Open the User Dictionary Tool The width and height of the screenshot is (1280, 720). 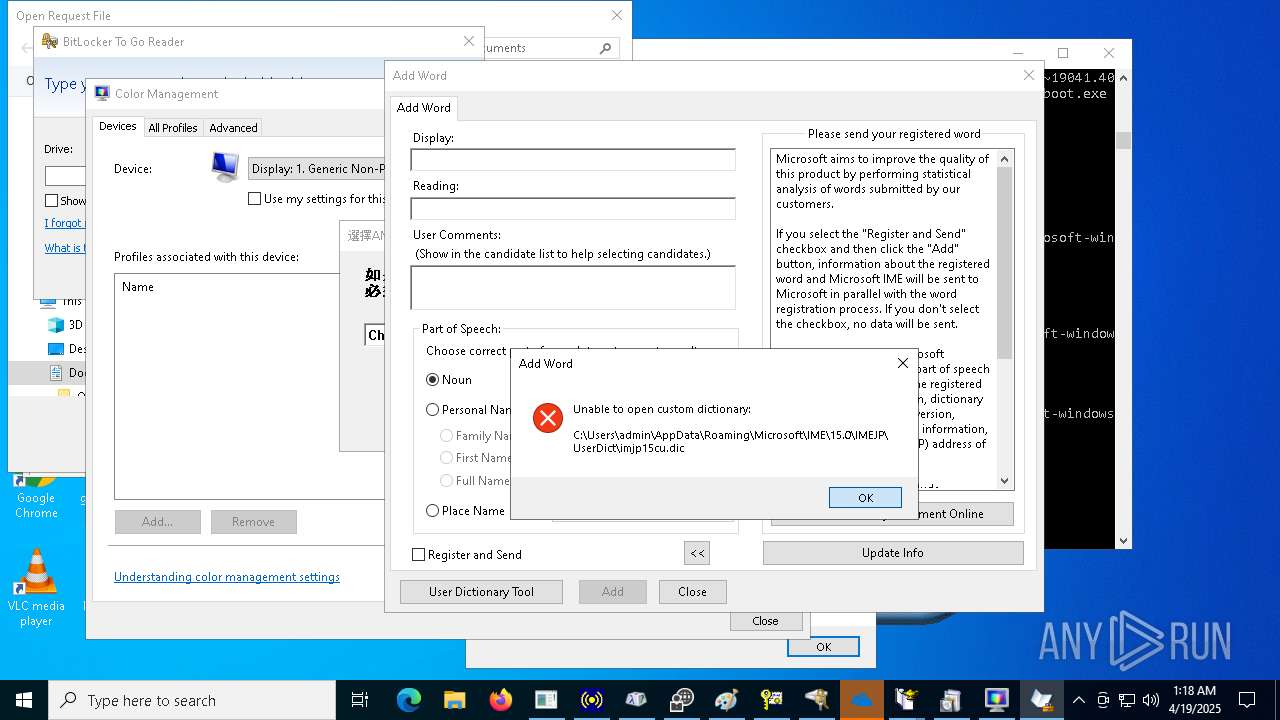(x=481, y=592)
